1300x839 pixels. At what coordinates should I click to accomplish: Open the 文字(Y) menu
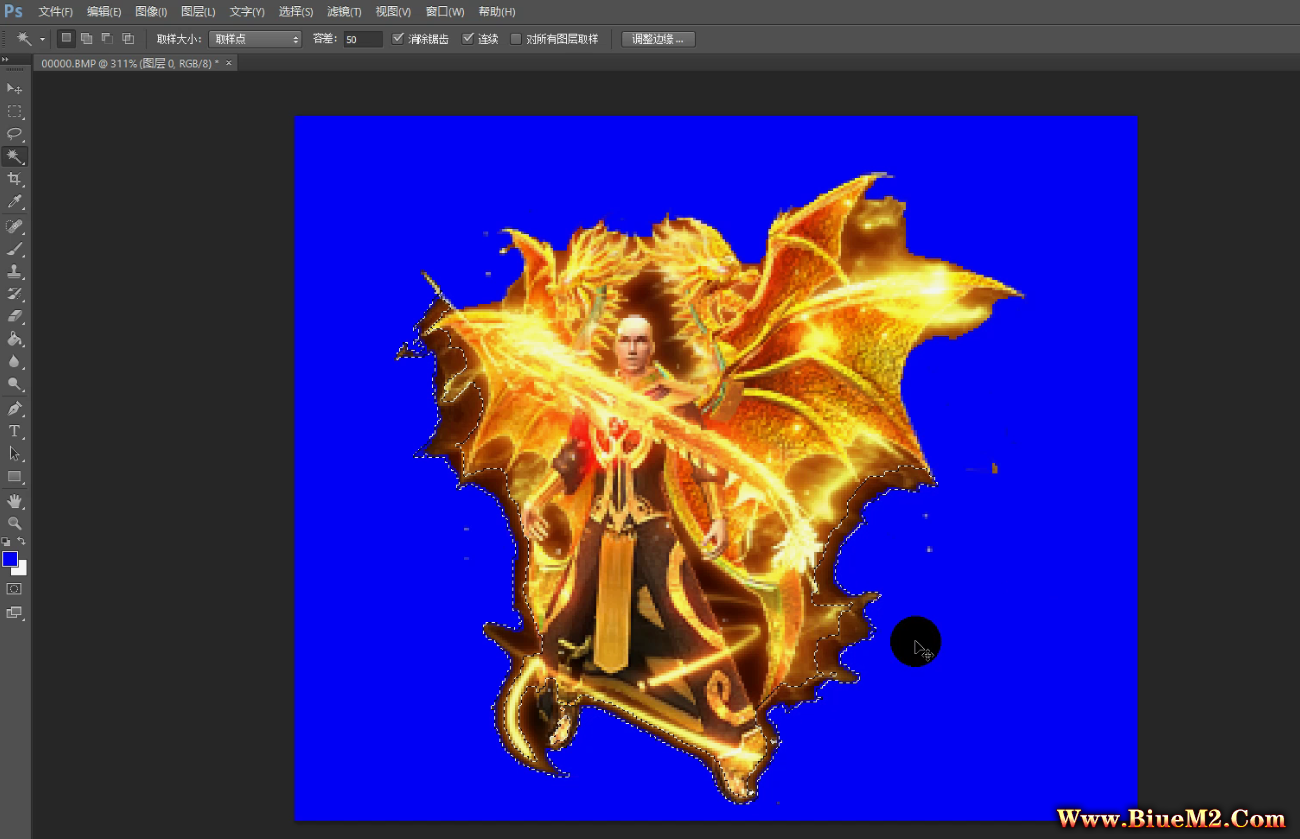pos(247,12)
